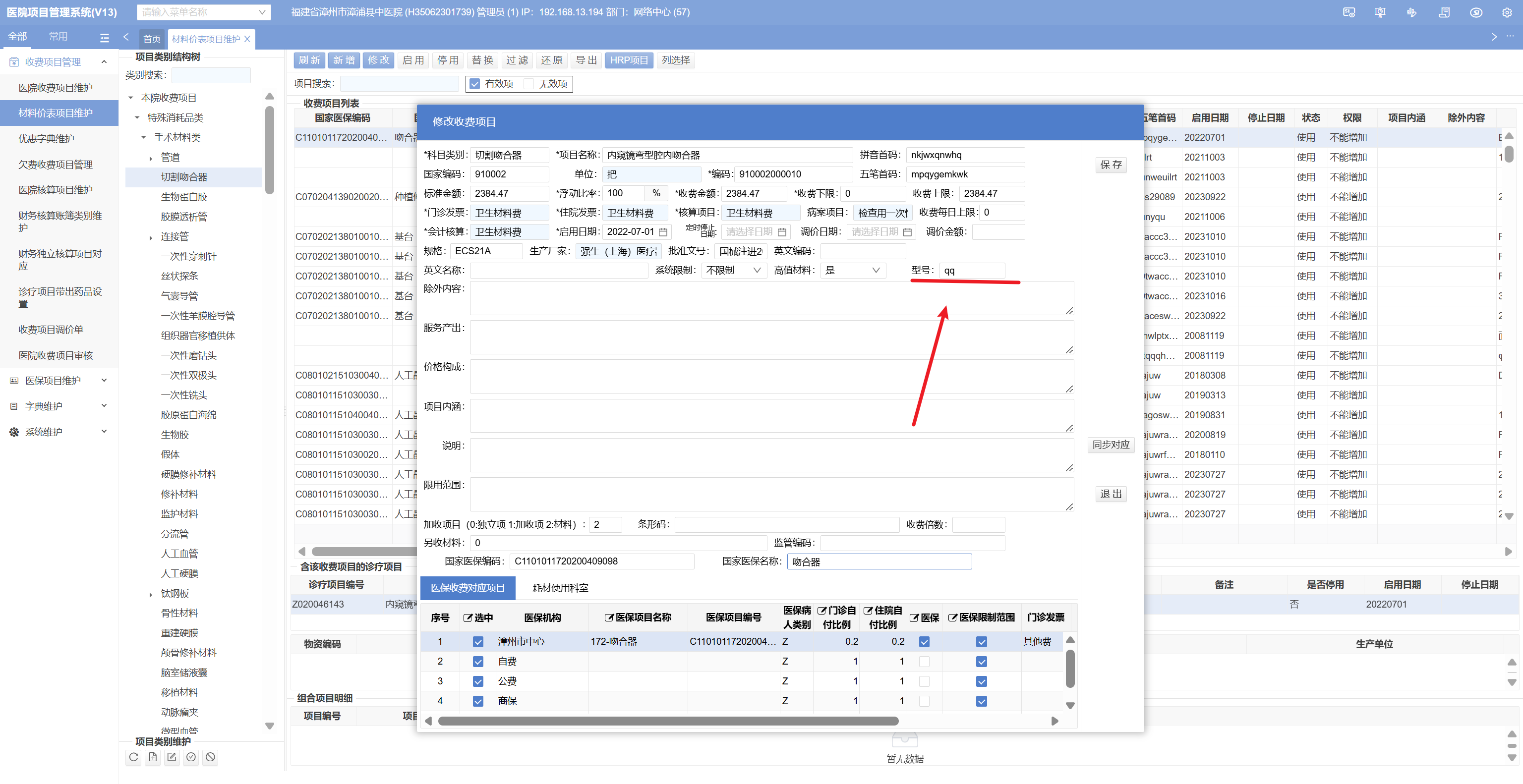Screen dimensions: 1523x784
Task: Click the presentation board chart icon in header
Action: coord(1380,12)
